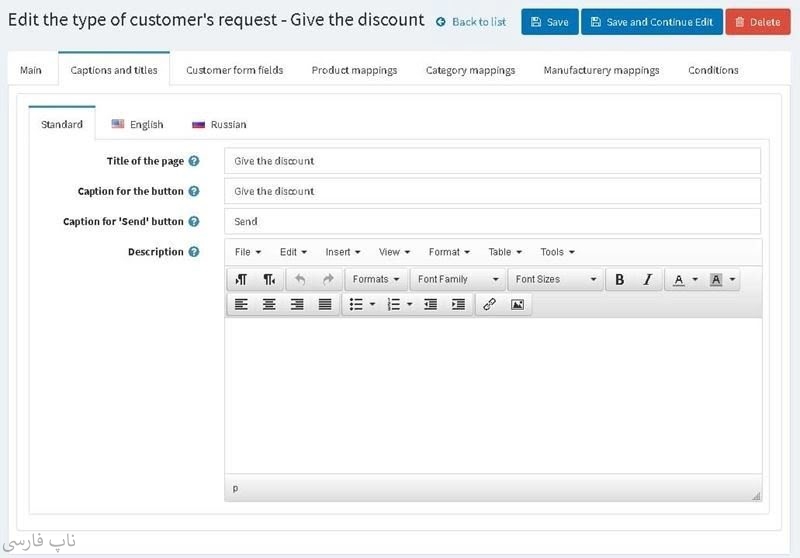
Task: Click the Italic formatting icon
Action: [647, 280]
